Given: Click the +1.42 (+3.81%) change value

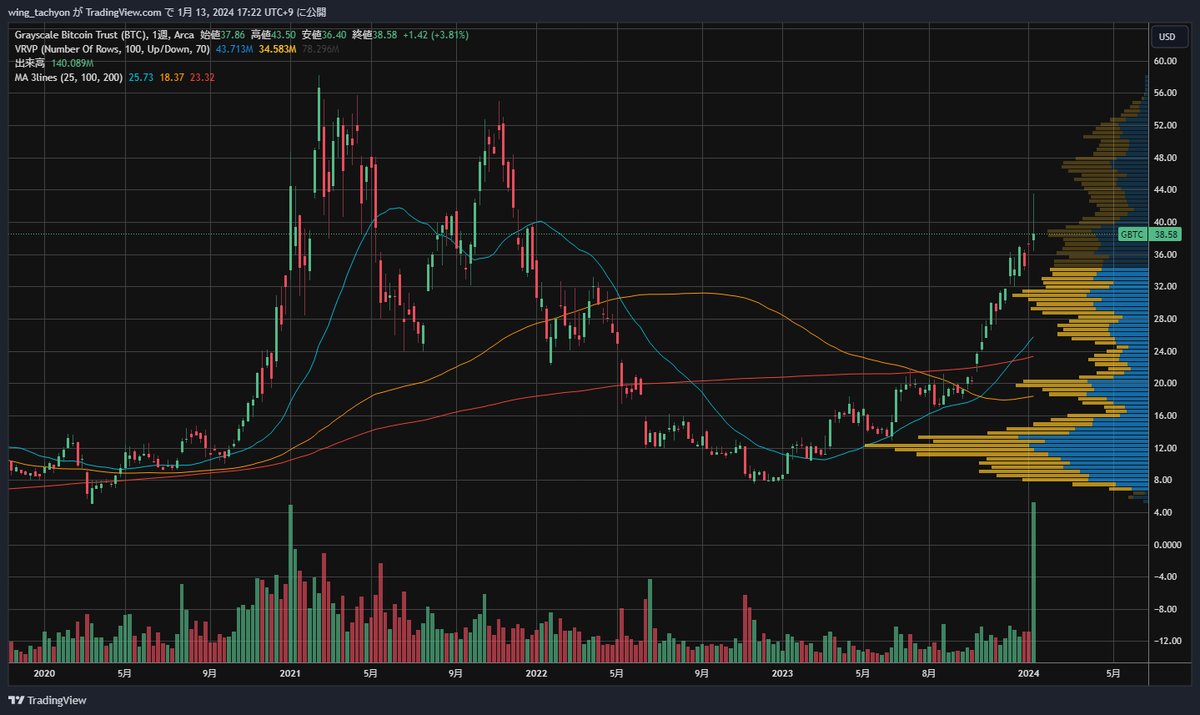Looking at the screenshot, I should pos(437,34).
